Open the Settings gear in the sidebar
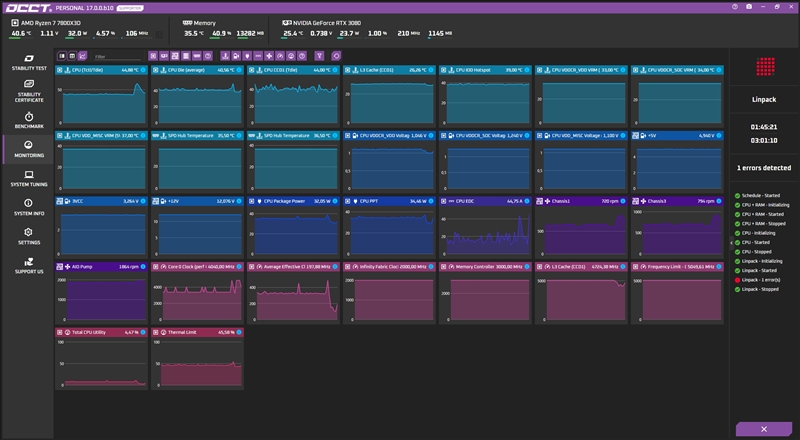The height and width of the screenshot is (440, 800). coord(29,236)
